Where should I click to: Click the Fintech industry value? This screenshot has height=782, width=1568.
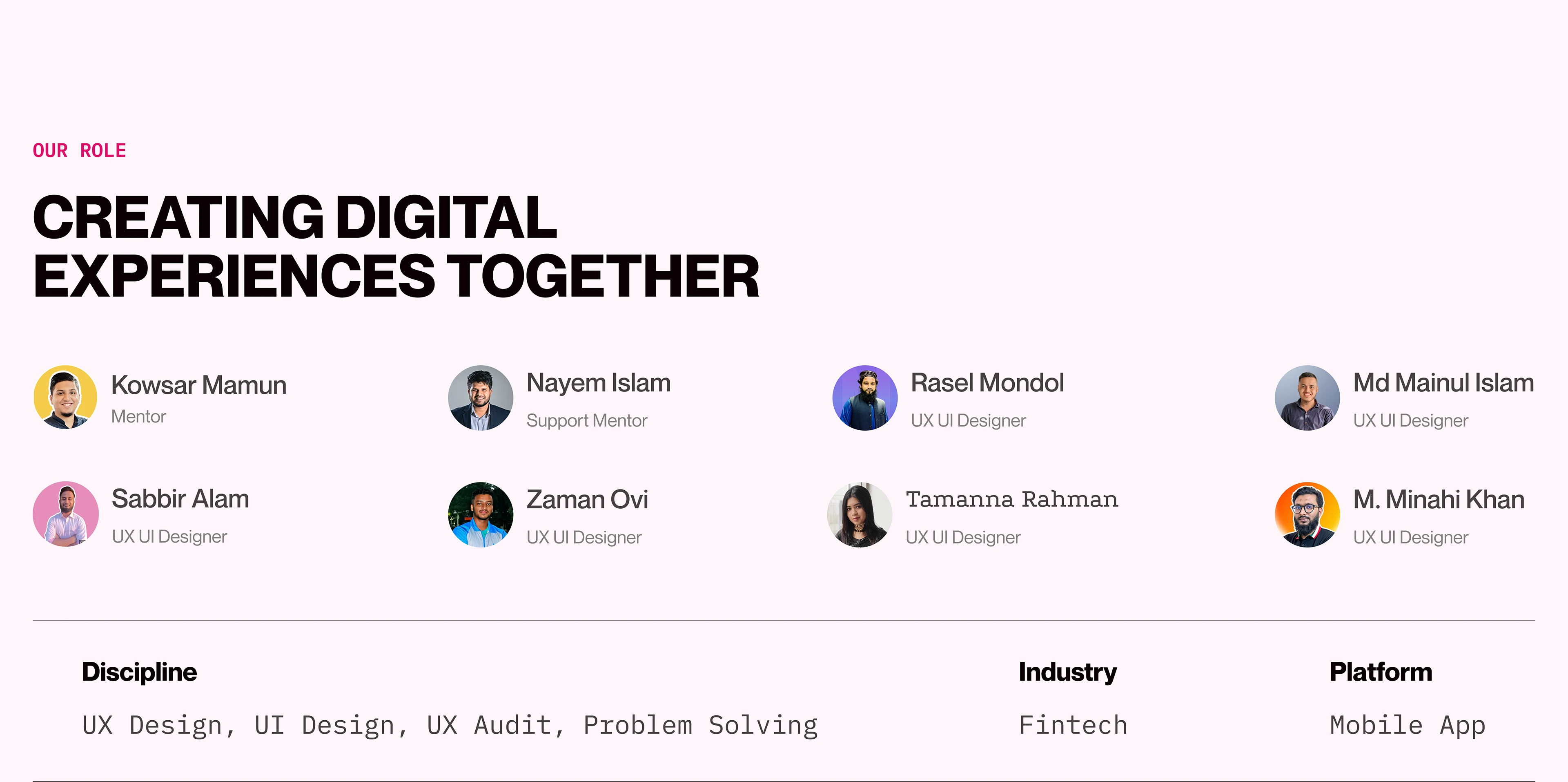tap(1073, 725)
